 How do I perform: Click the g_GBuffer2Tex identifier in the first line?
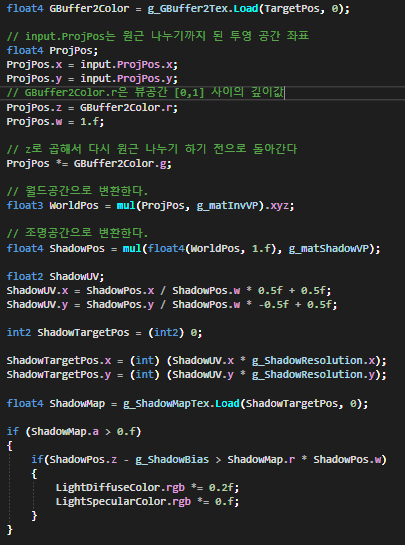[188, 9]
